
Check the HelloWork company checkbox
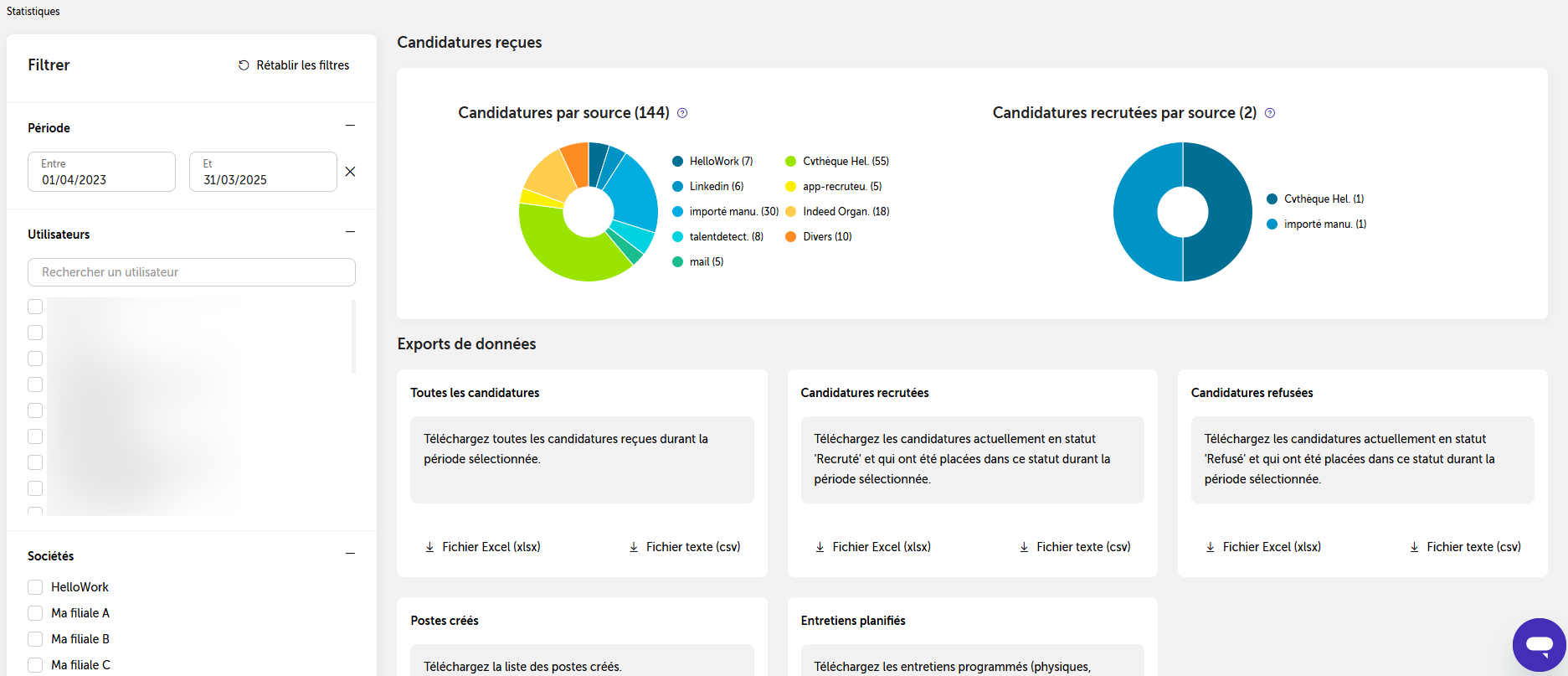tap(35, 587)
